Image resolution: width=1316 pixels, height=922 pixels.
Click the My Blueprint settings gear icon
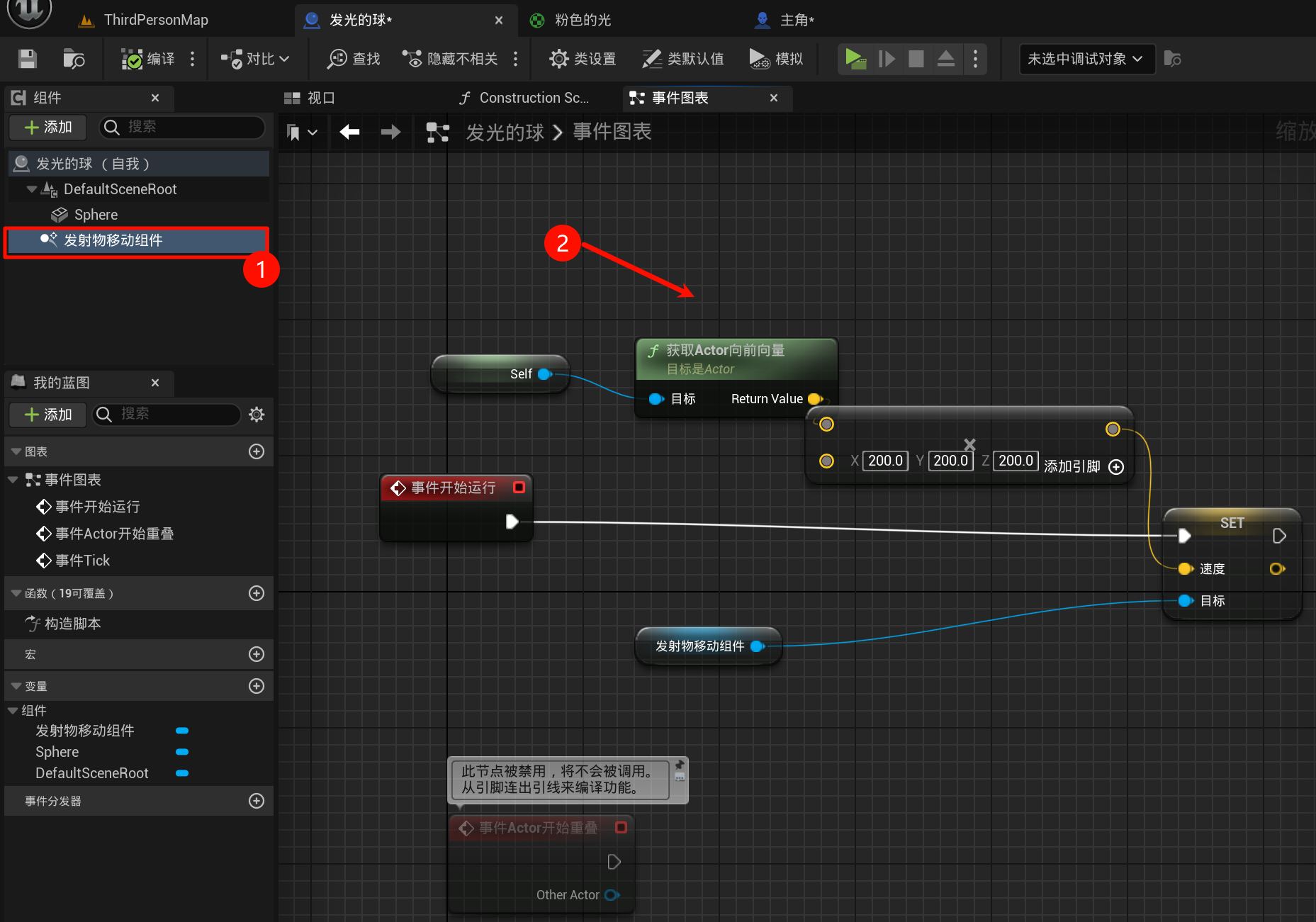(x=257, y=415)
